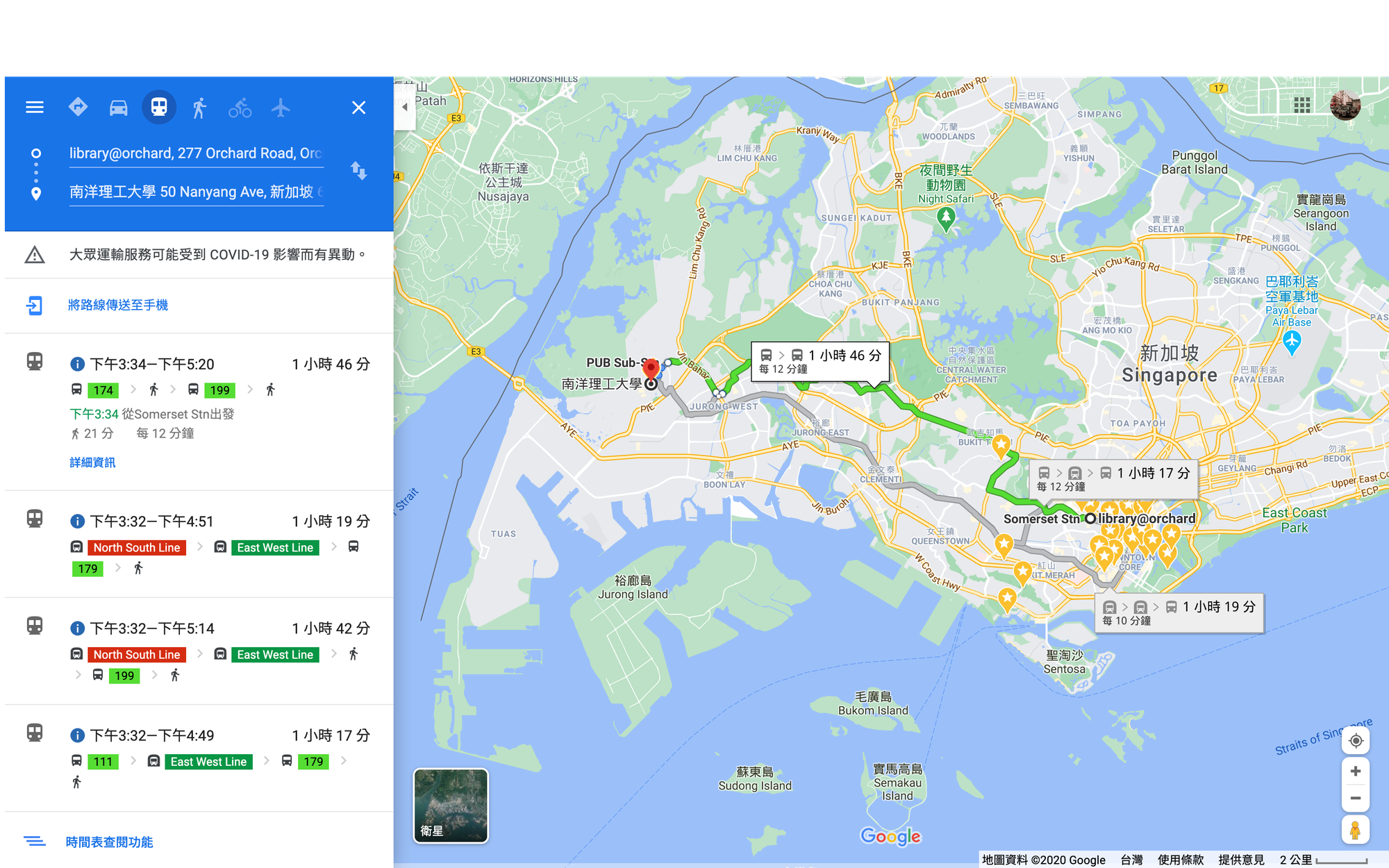Show my current location

click(1356, 741)
